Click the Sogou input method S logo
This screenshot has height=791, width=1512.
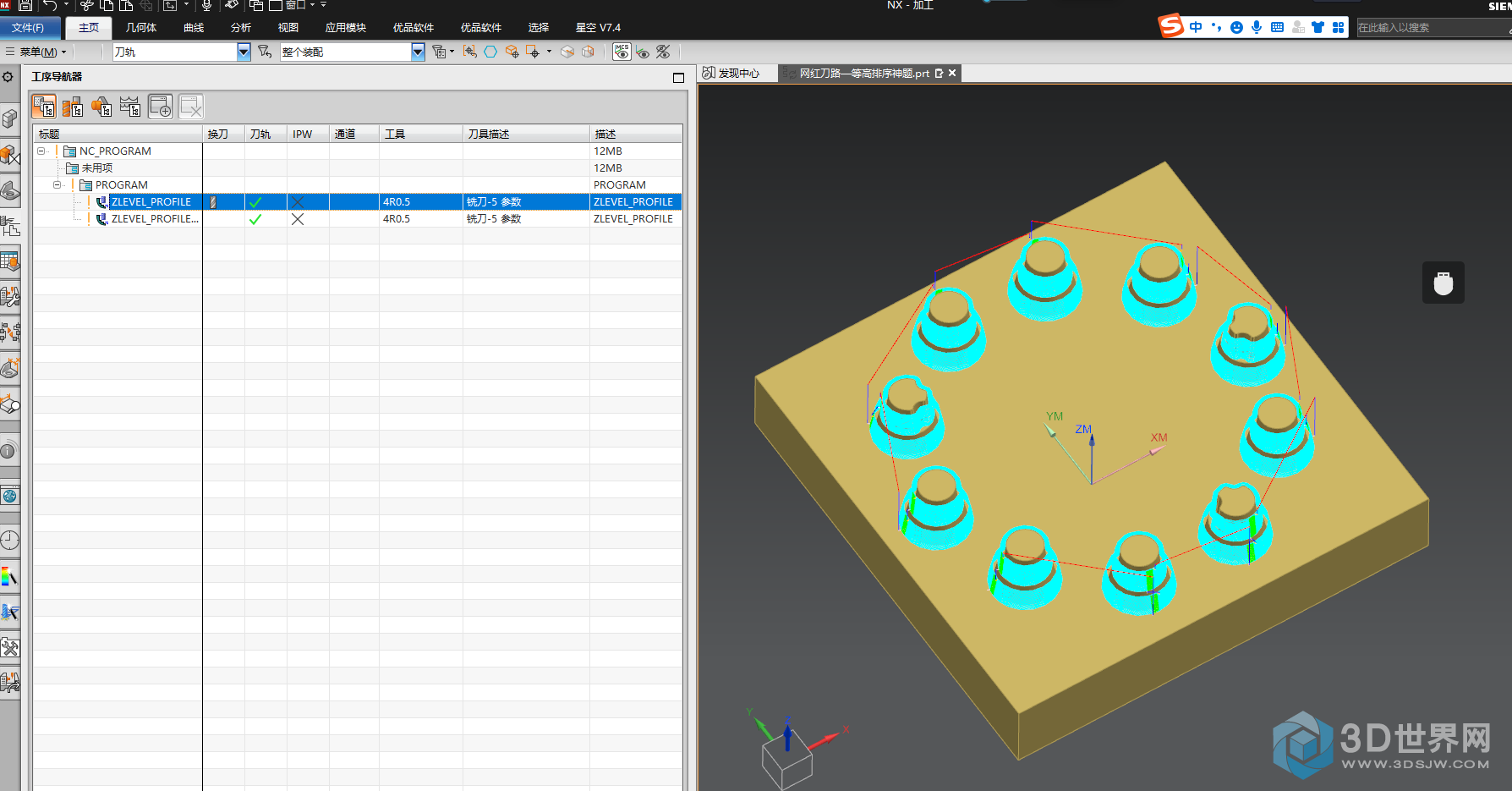click(1171, 26)
